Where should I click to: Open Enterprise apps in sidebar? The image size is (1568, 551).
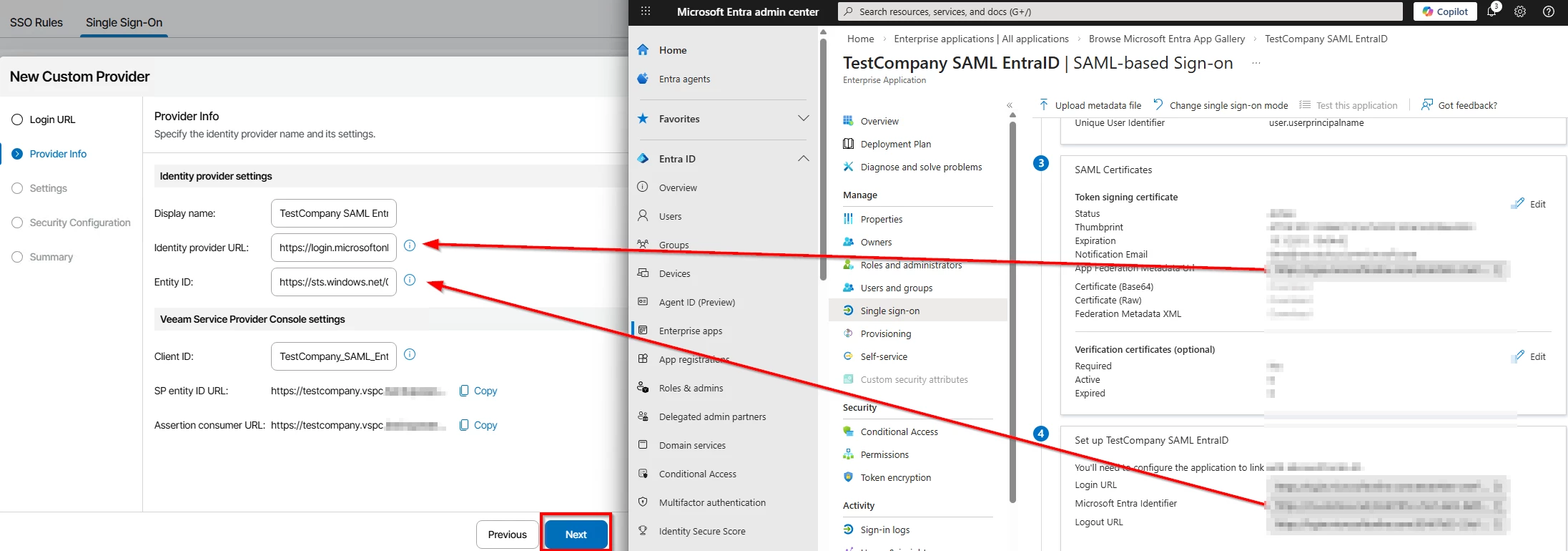tap(690, 331)
